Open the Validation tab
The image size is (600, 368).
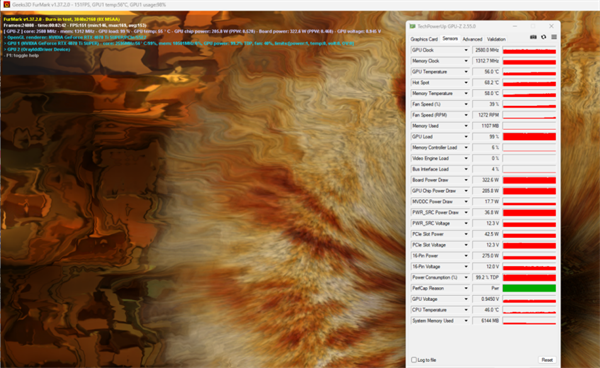click(496, 39)
